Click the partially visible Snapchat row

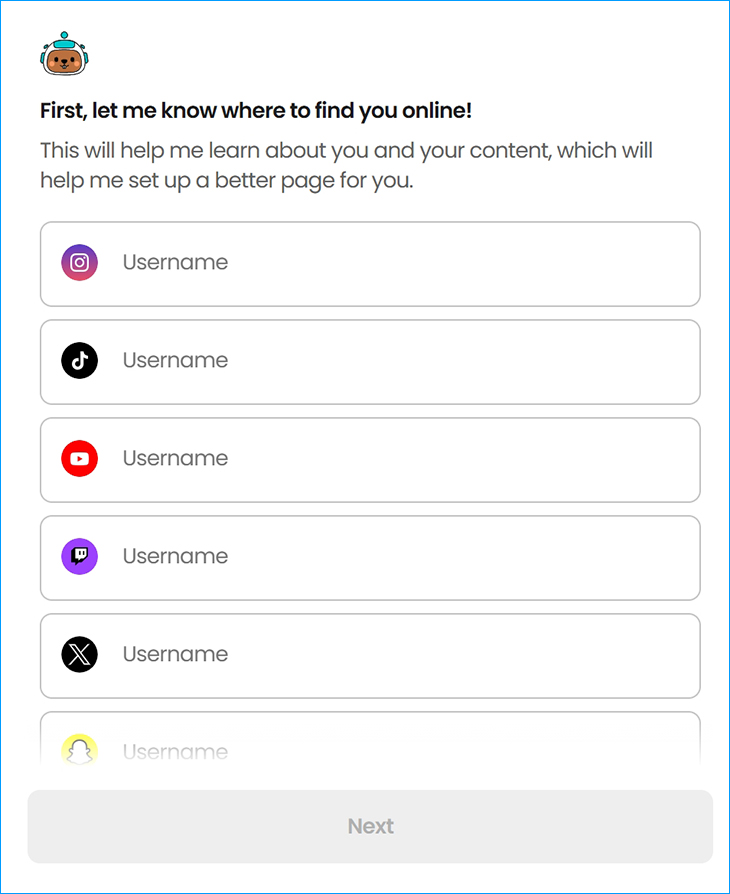pos(370,745)
